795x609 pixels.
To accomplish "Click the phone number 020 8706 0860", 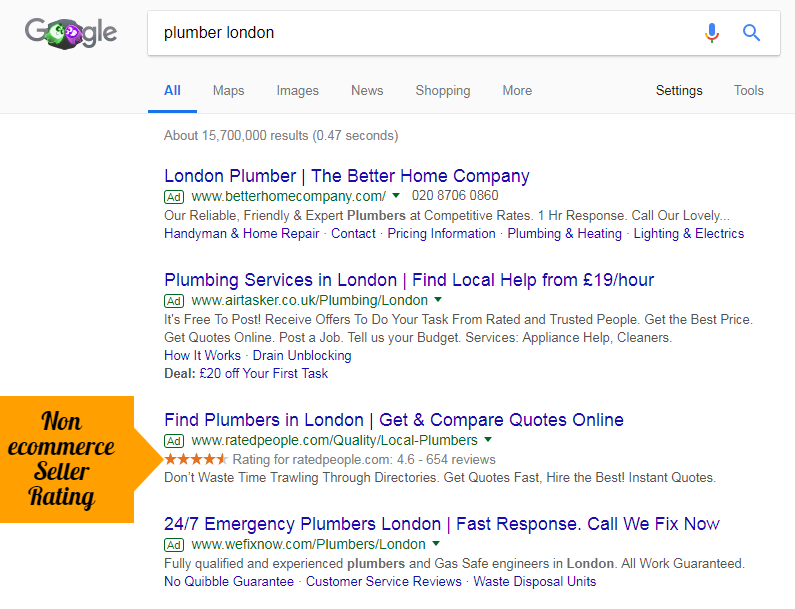I will (x=455, y=196).
